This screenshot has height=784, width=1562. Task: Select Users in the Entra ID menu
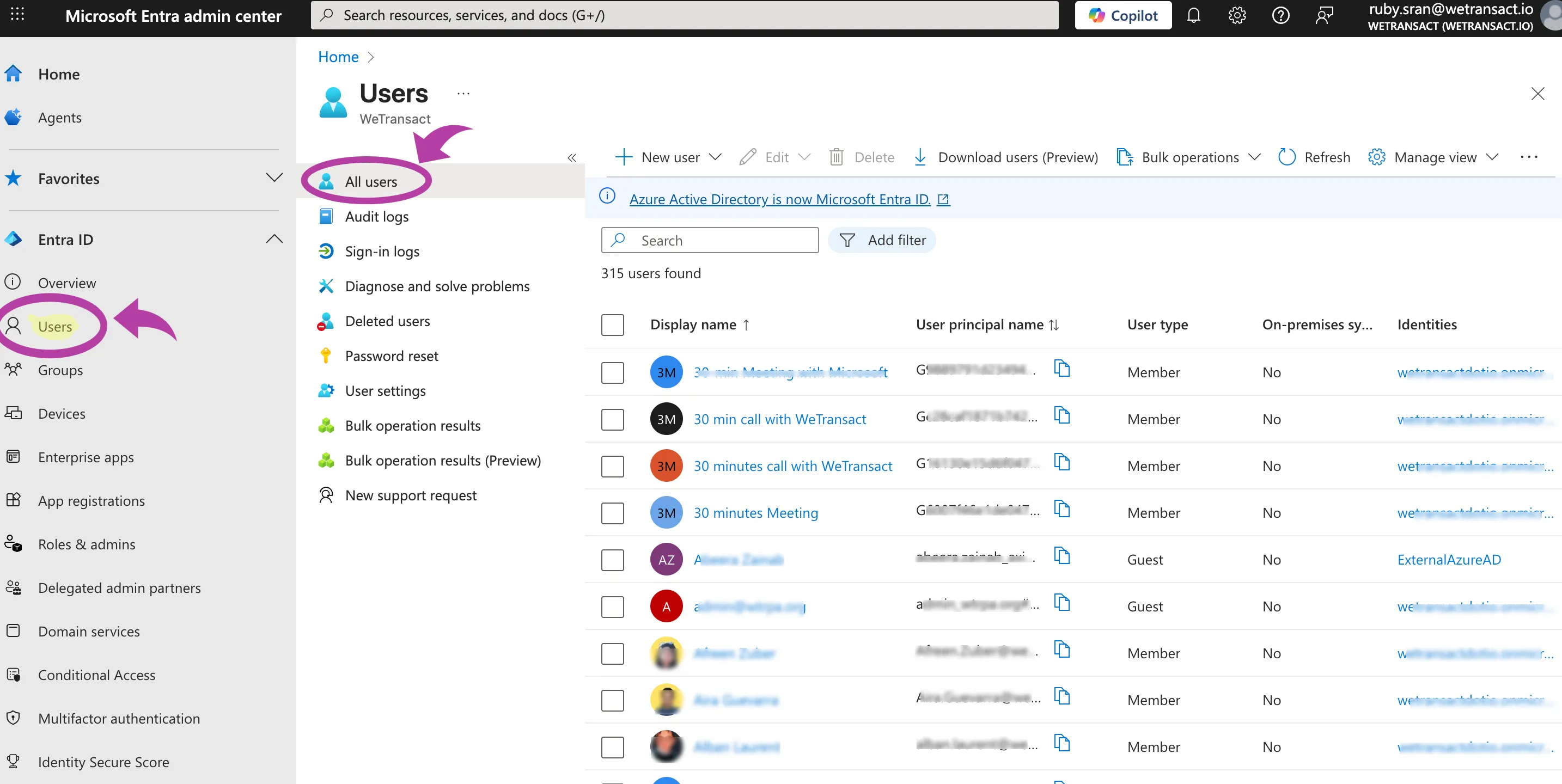click(x=54, y=327)
